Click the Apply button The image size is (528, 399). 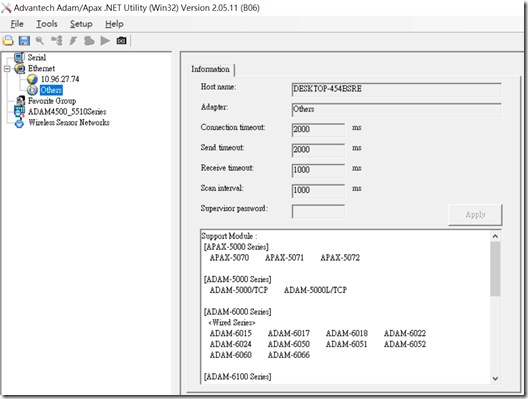pyautogui.click(x=475, y=214)
